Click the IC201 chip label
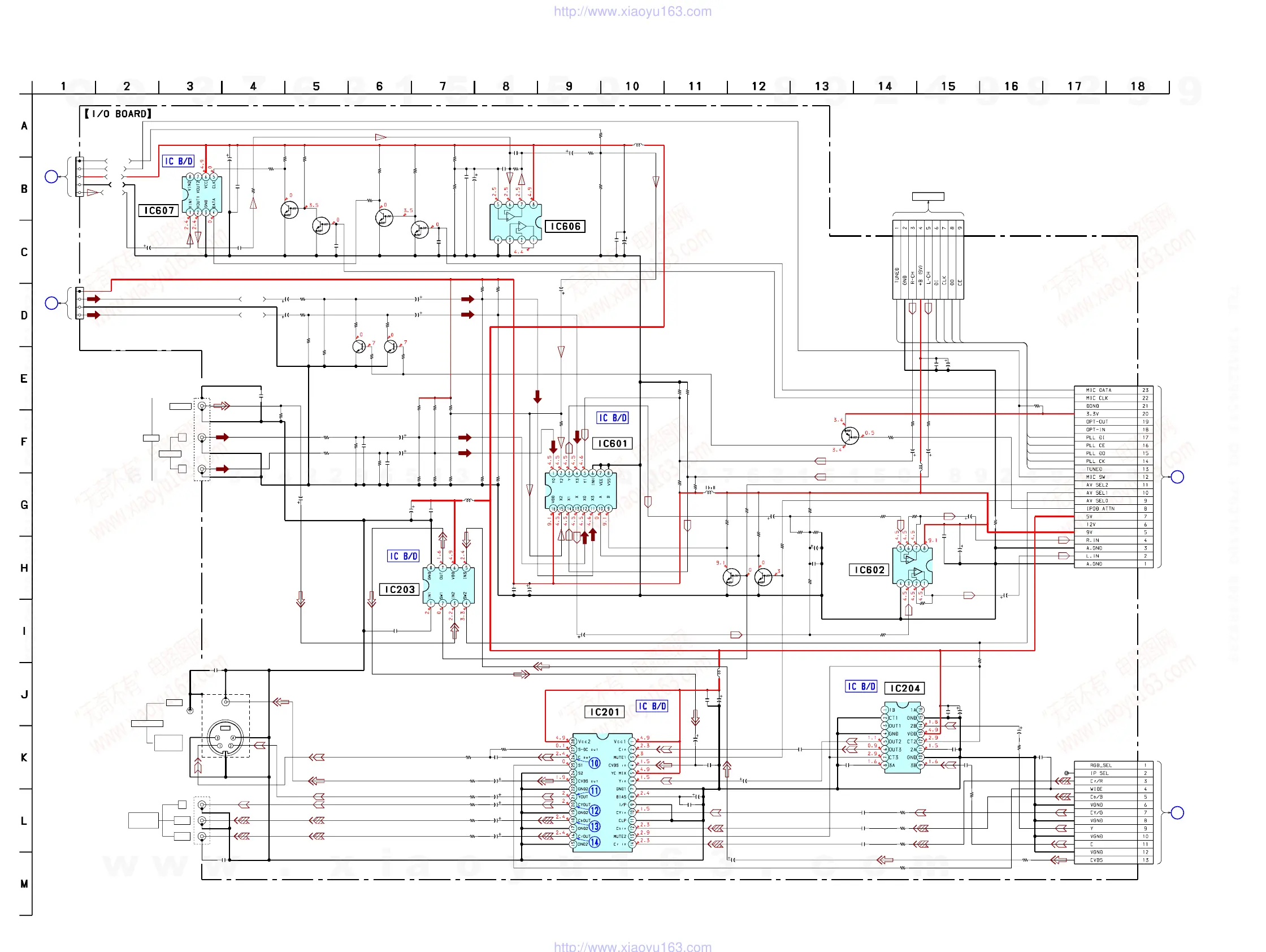The height and width of the screenshot is (952, 1266). point(604,712)
